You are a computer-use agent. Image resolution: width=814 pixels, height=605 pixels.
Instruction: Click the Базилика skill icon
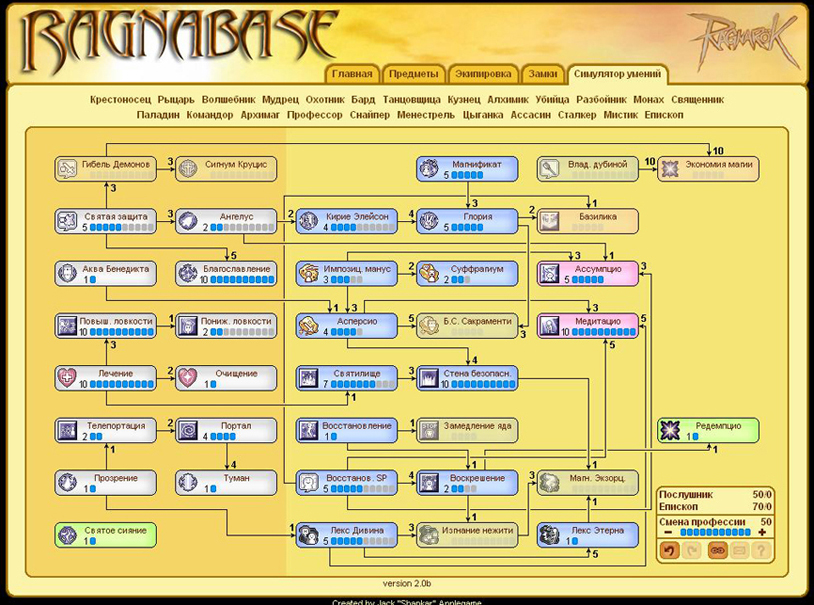[549, 222]
